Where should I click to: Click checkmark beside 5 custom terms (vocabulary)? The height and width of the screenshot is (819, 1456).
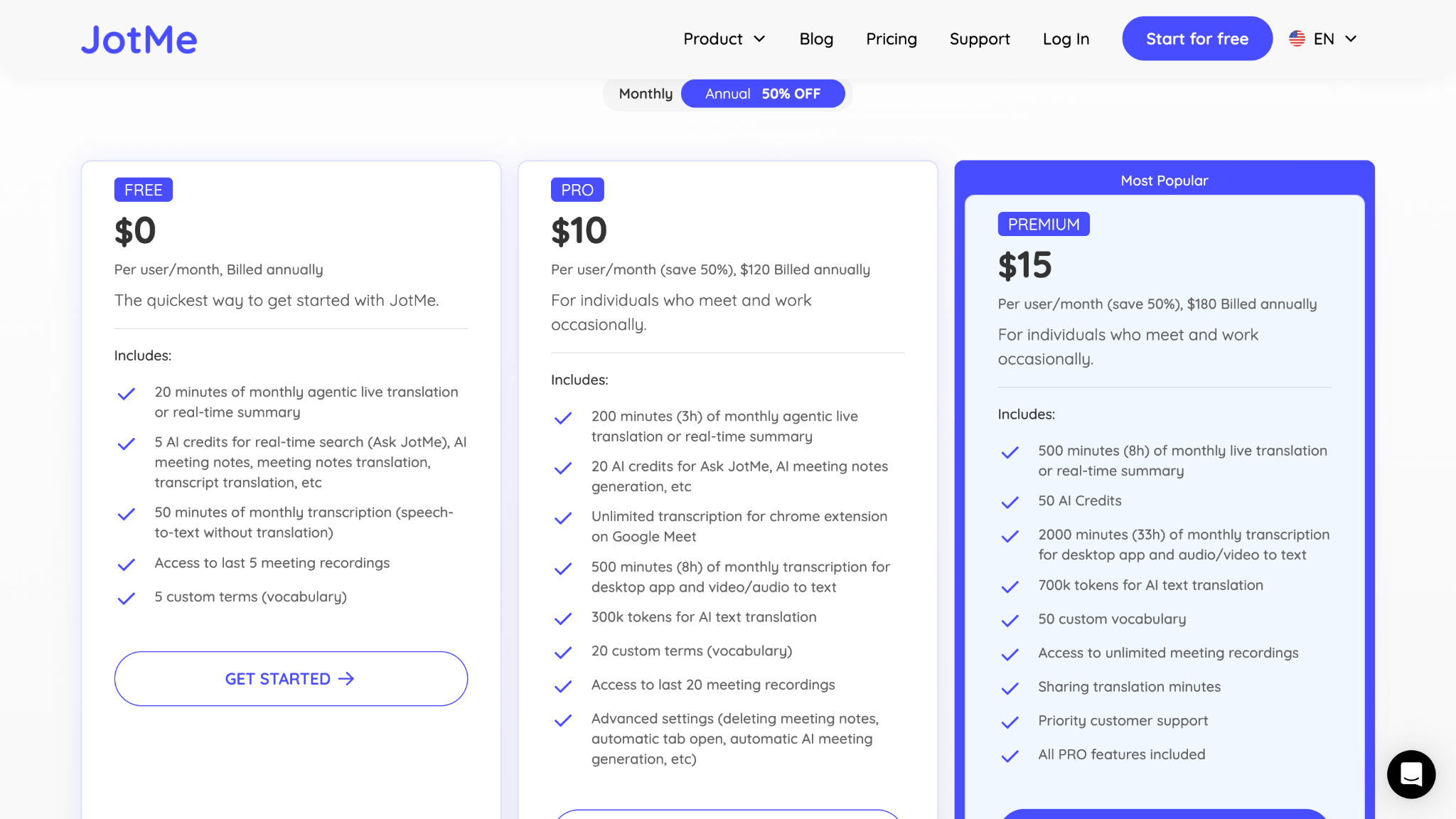pyautogui.click(x=127, y=599)
